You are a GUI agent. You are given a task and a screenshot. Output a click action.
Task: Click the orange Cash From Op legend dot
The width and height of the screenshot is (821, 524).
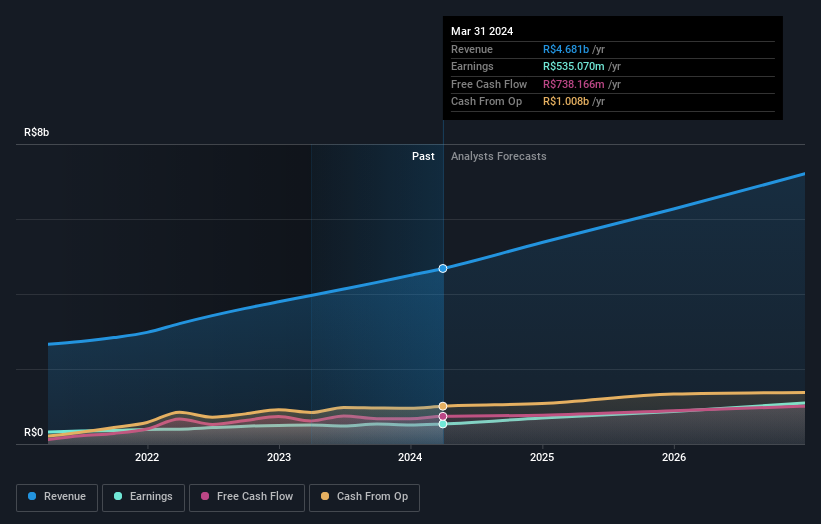325,496
